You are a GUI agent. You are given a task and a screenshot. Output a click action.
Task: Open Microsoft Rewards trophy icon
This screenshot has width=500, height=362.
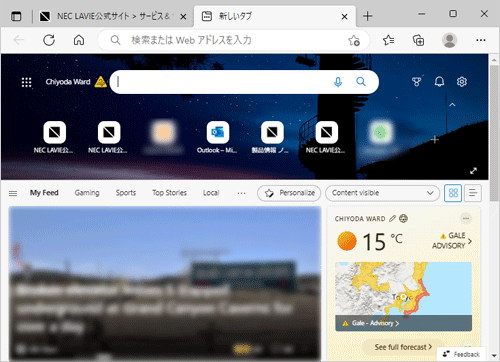[416, 82]
